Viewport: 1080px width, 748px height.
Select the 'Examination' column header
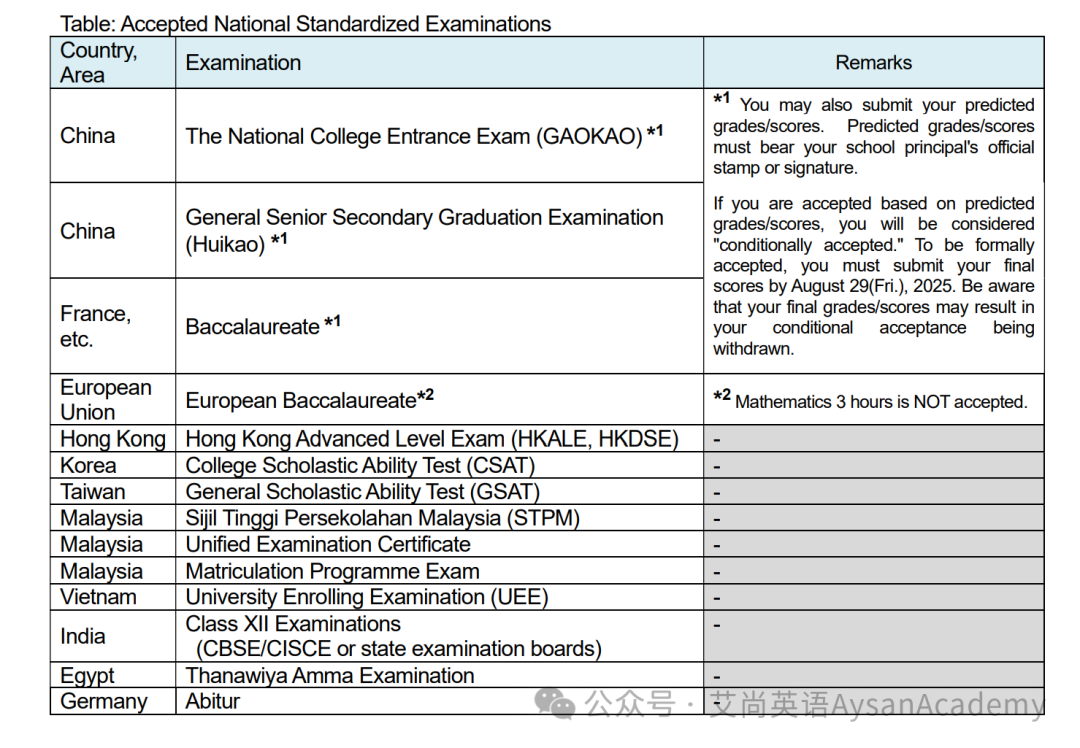(x=439, y=63)
